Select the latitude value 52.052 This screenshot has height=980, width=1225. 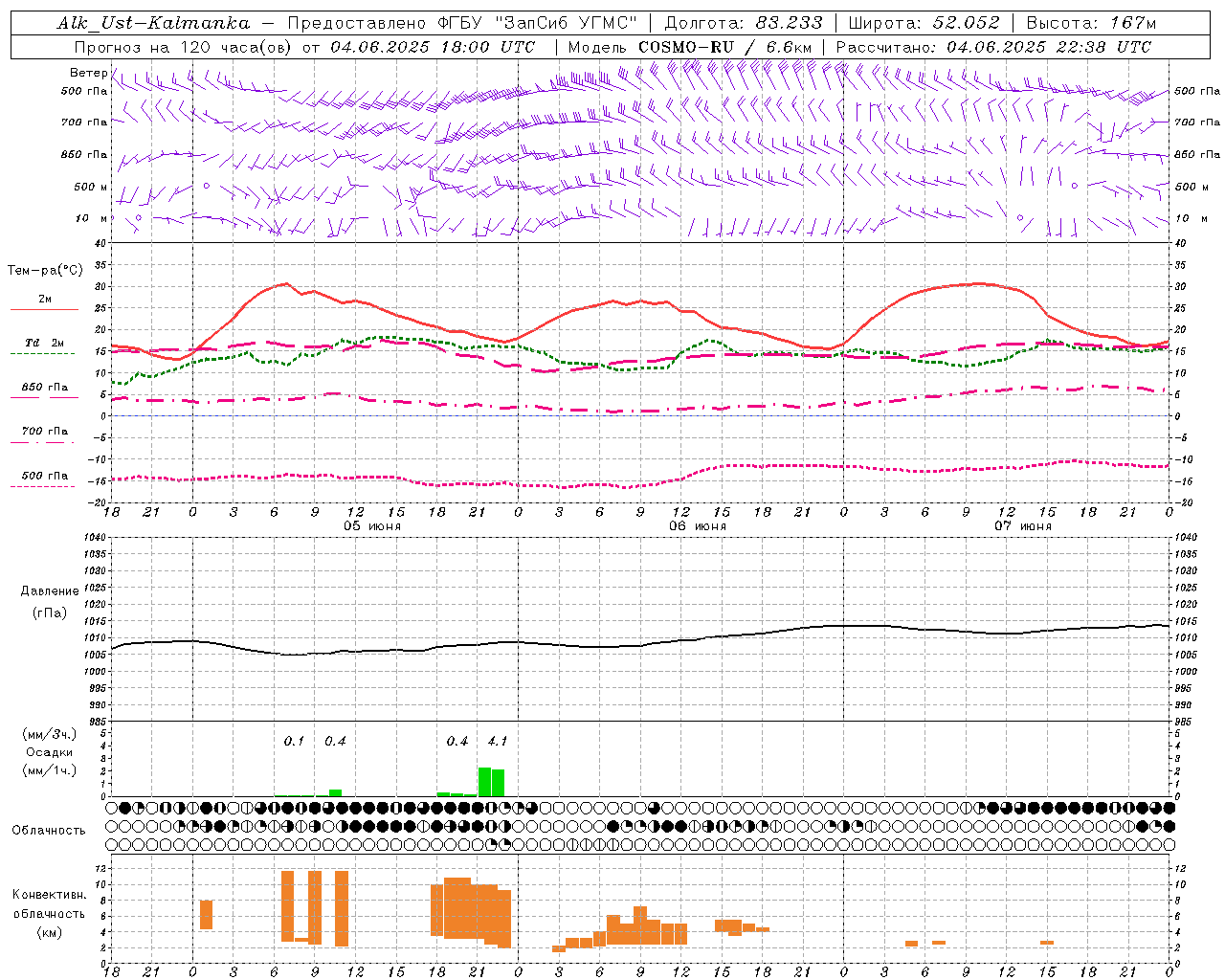point(966,23)
